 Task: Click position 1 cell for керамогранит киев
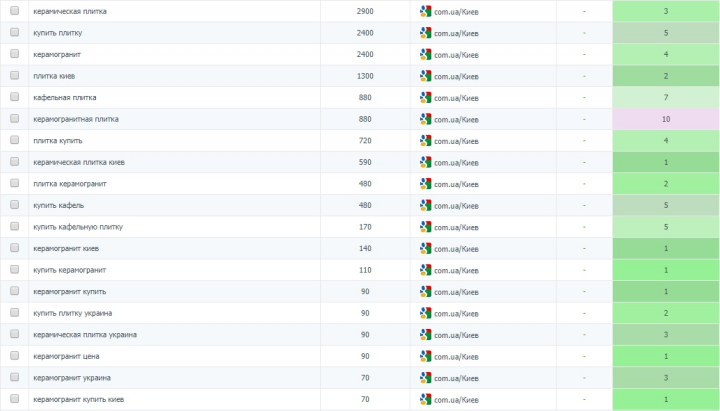[x=666, y=249]
